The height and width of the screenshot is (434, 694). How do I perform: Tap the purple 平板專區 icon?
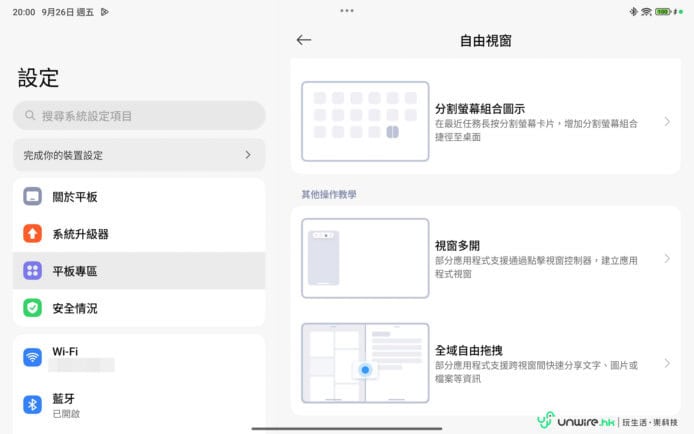pyautogui.click(x=33, y=271)
